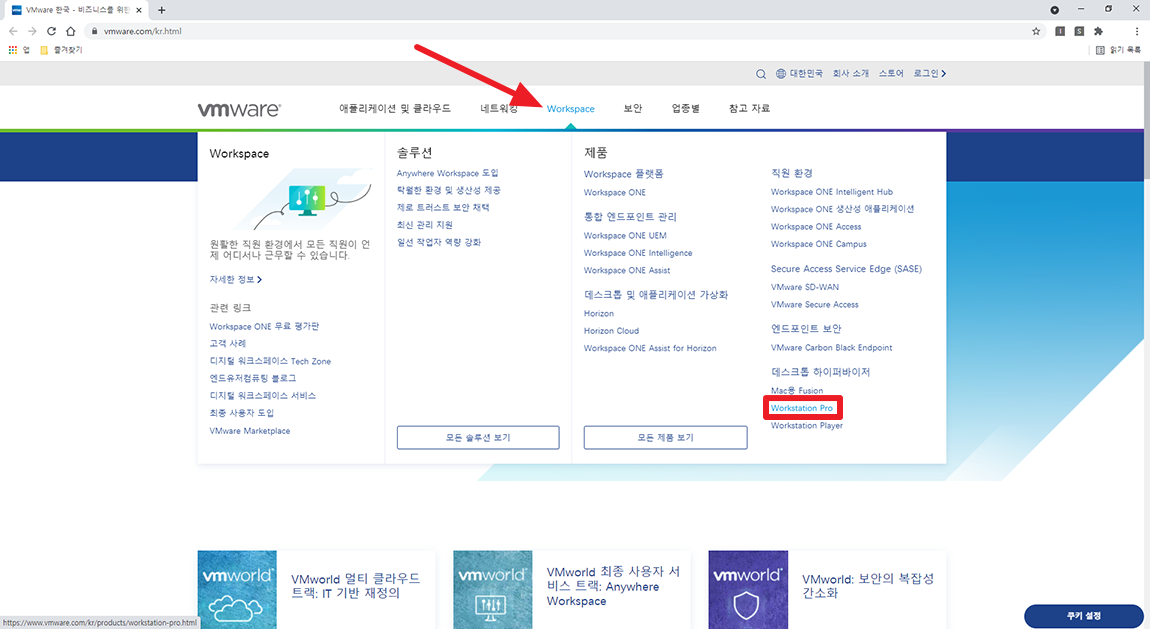Open Workspace ONE Intelligence link
1150x629 pixels.
pos(638,253)
